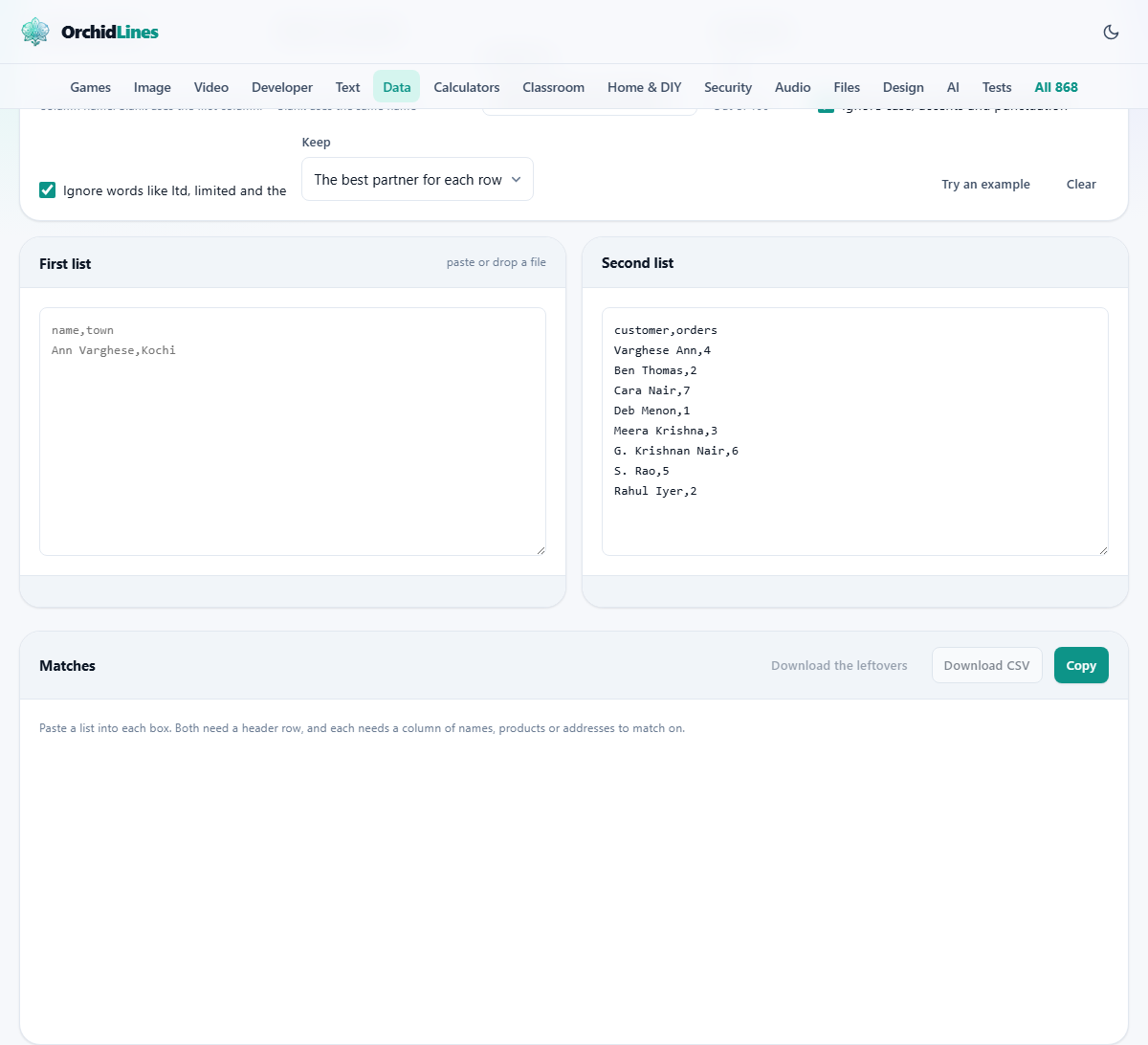
Task: Open the Design category tab
Action: coord(903,87)
